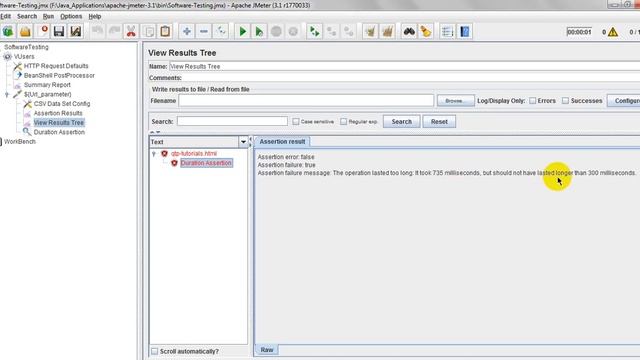
Task: Click the Copy toolbar icon
Action: 149,31
